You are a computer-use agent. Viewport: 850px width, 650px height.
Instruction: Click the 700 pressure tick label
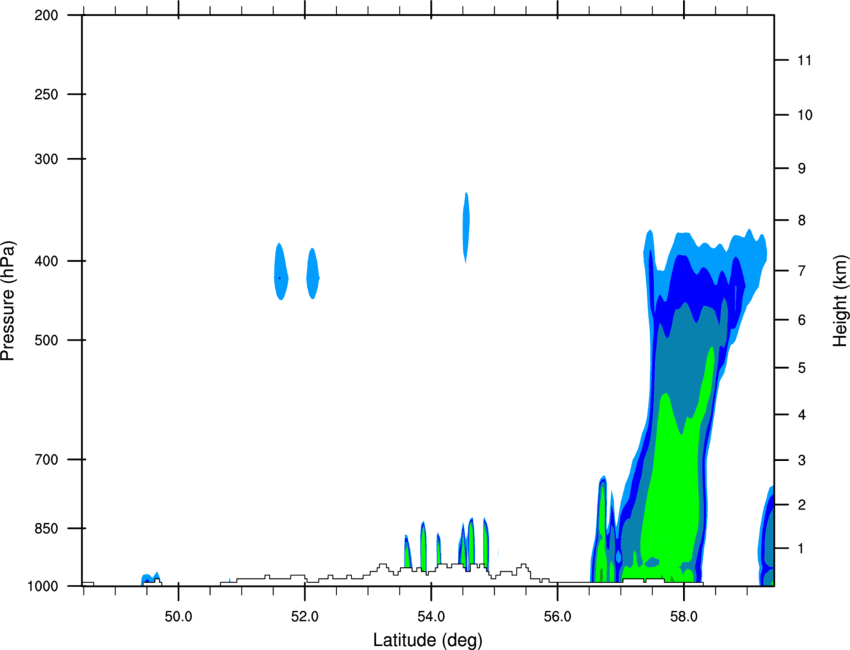point(46,459)
